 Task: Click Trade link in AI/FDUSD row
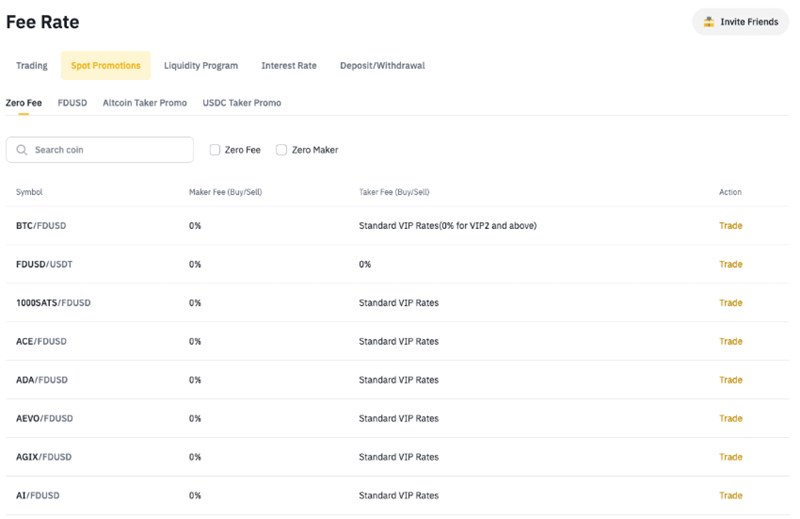coord(730,496)
